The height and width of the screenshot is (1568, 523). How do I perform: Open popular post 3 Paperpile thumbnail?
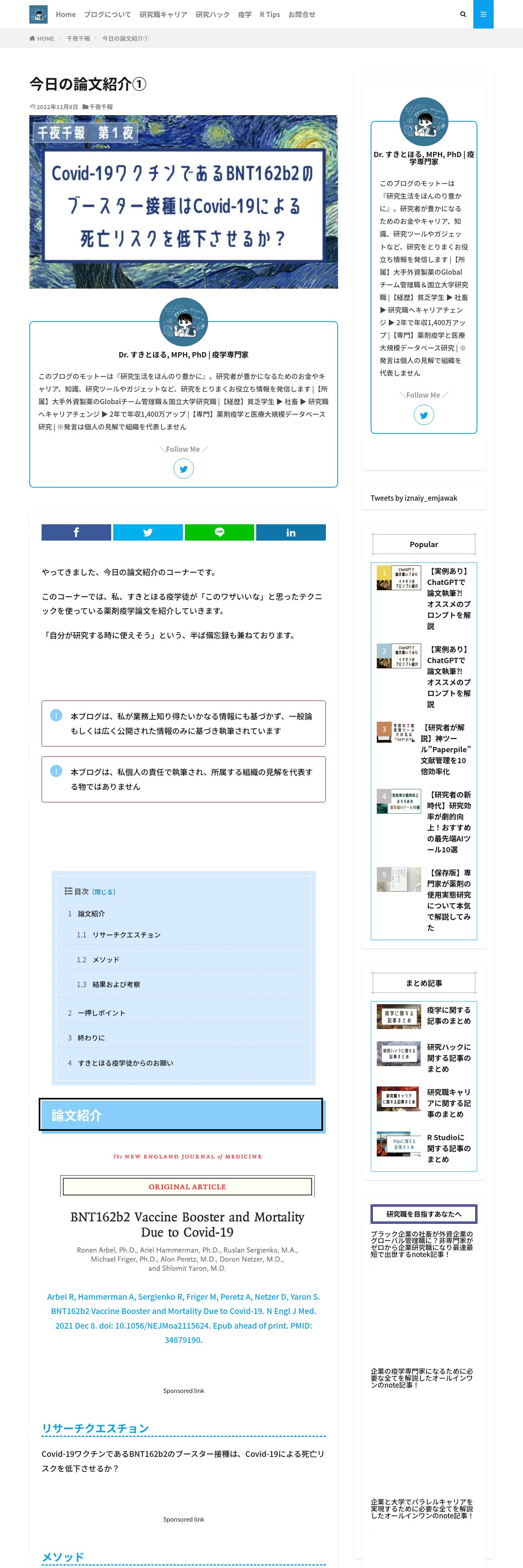tap(396, 732)
